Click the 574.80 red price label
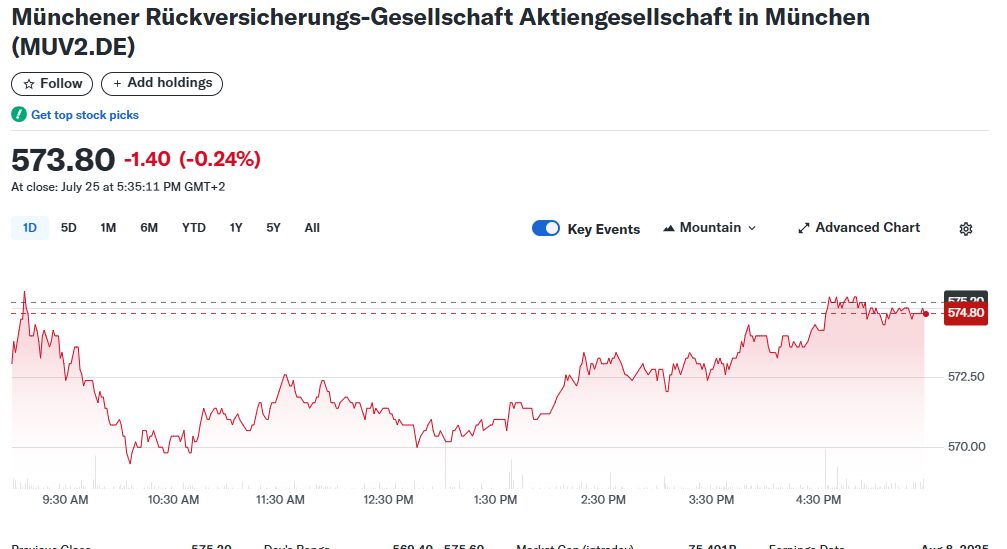The image size is (1007, 549). 965,313
